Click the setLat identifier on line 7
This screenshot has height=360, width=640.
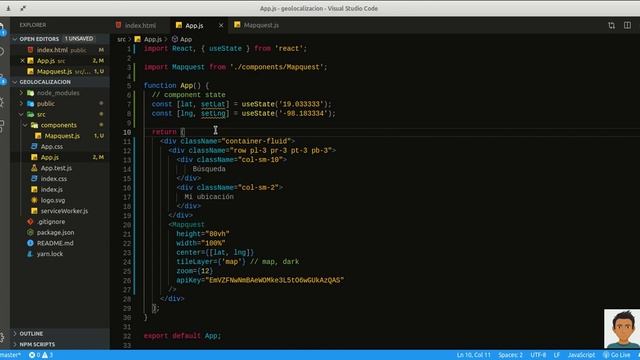[x=213, y=104]
